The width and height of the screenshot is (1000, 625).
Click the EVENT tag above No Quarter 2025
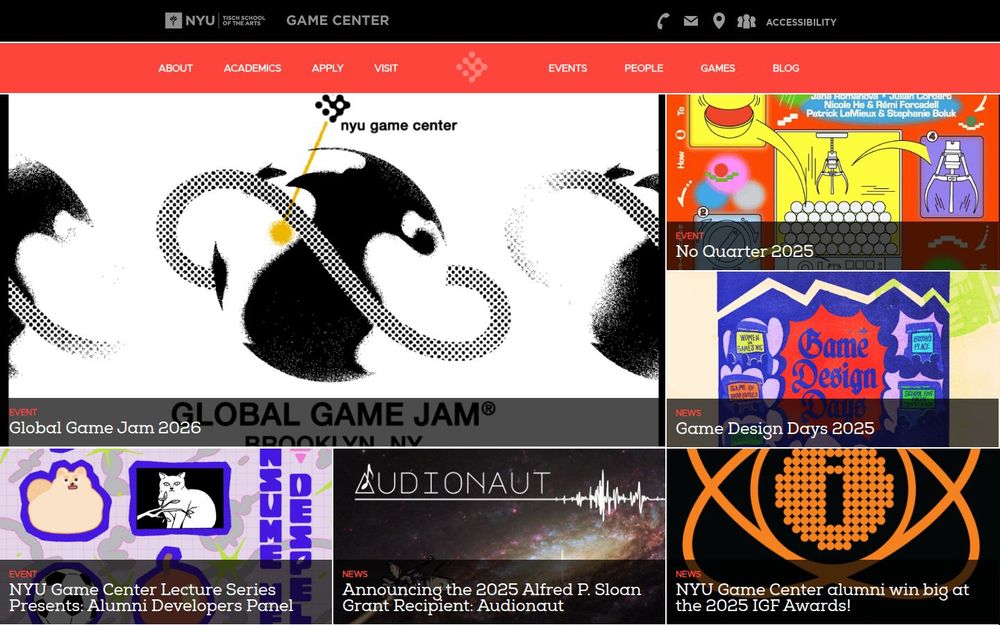tap(689, 236)
